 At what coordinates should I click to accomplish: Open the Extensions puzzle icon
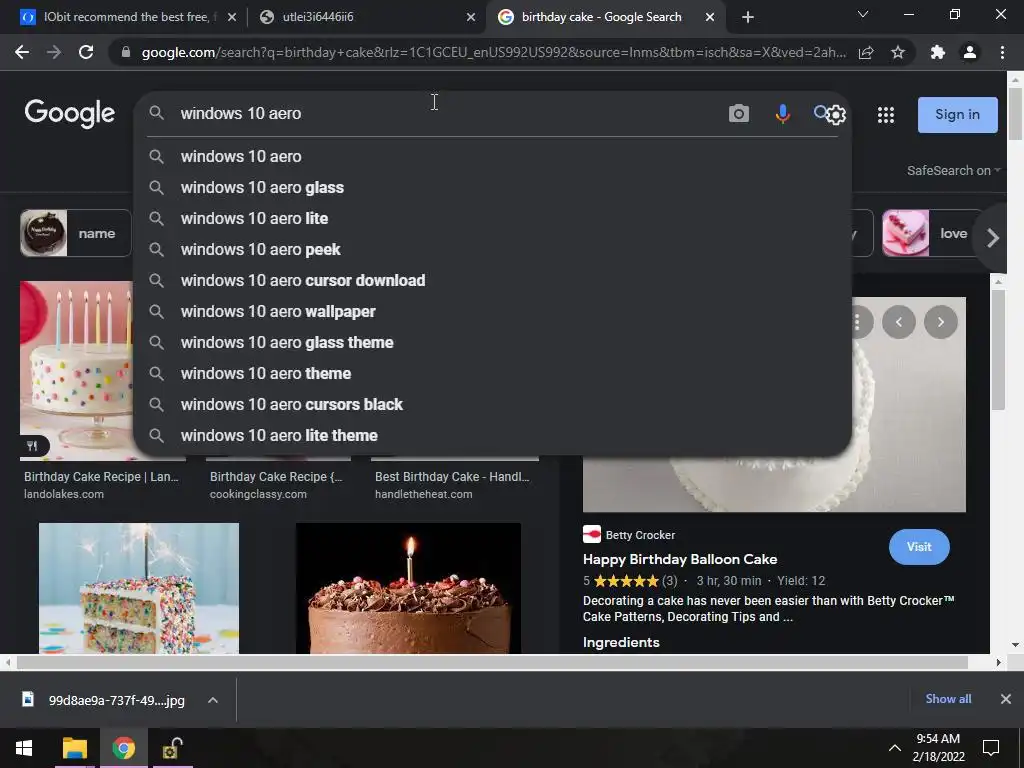938,52
